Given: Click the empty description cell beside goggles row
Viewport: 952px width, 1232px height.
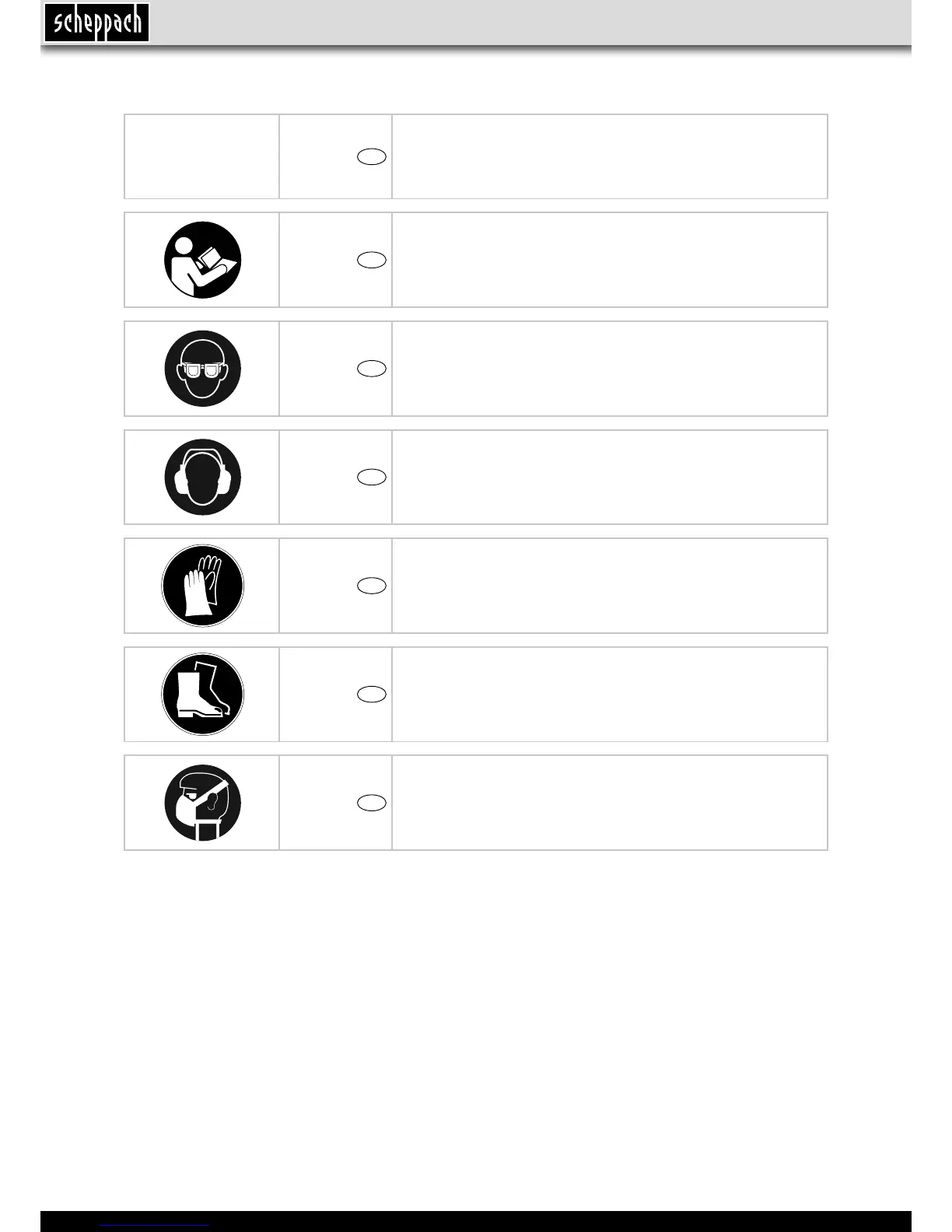Looking at the screenshot, I should [610, 369].
